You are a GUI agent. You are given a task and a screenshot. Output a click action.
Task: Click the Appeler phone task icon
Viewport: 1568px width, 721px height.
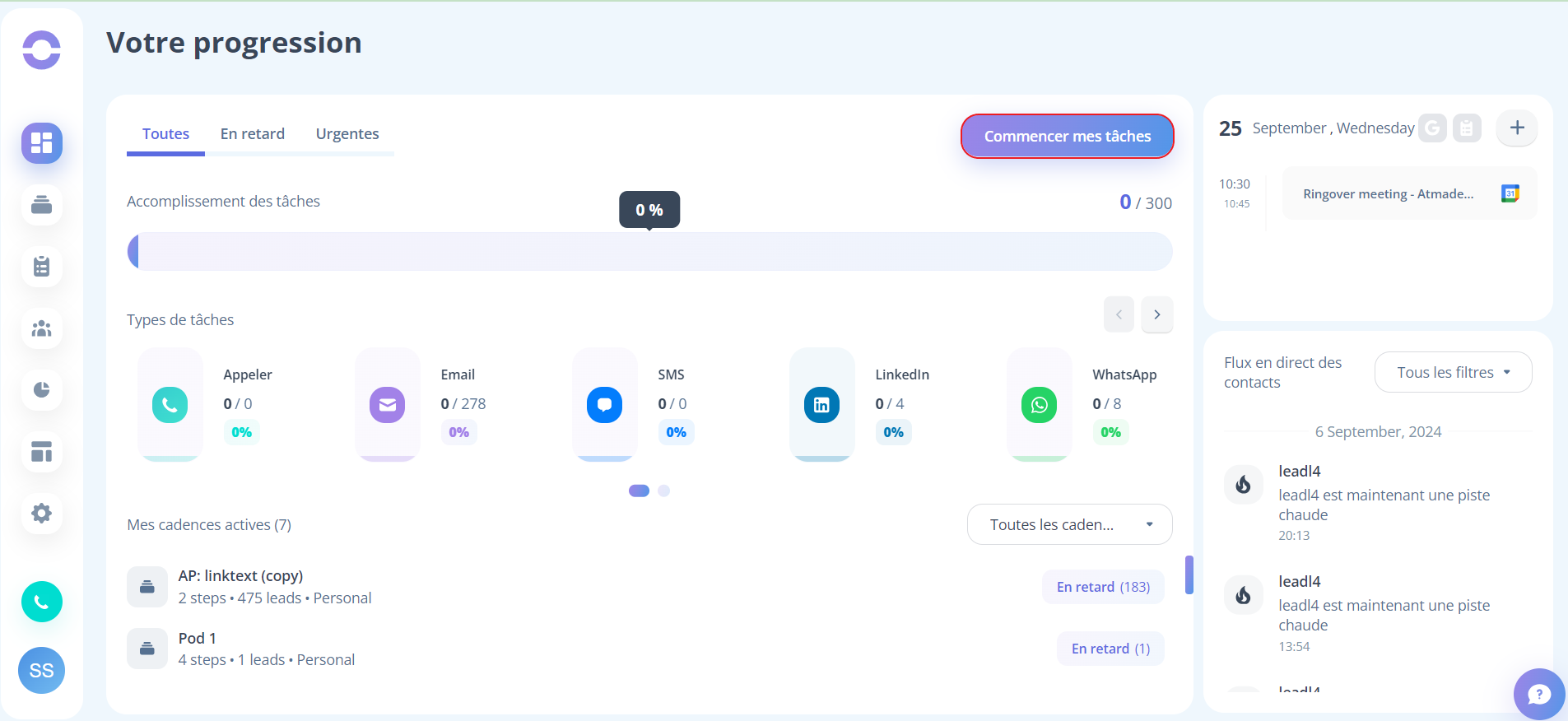170,405
